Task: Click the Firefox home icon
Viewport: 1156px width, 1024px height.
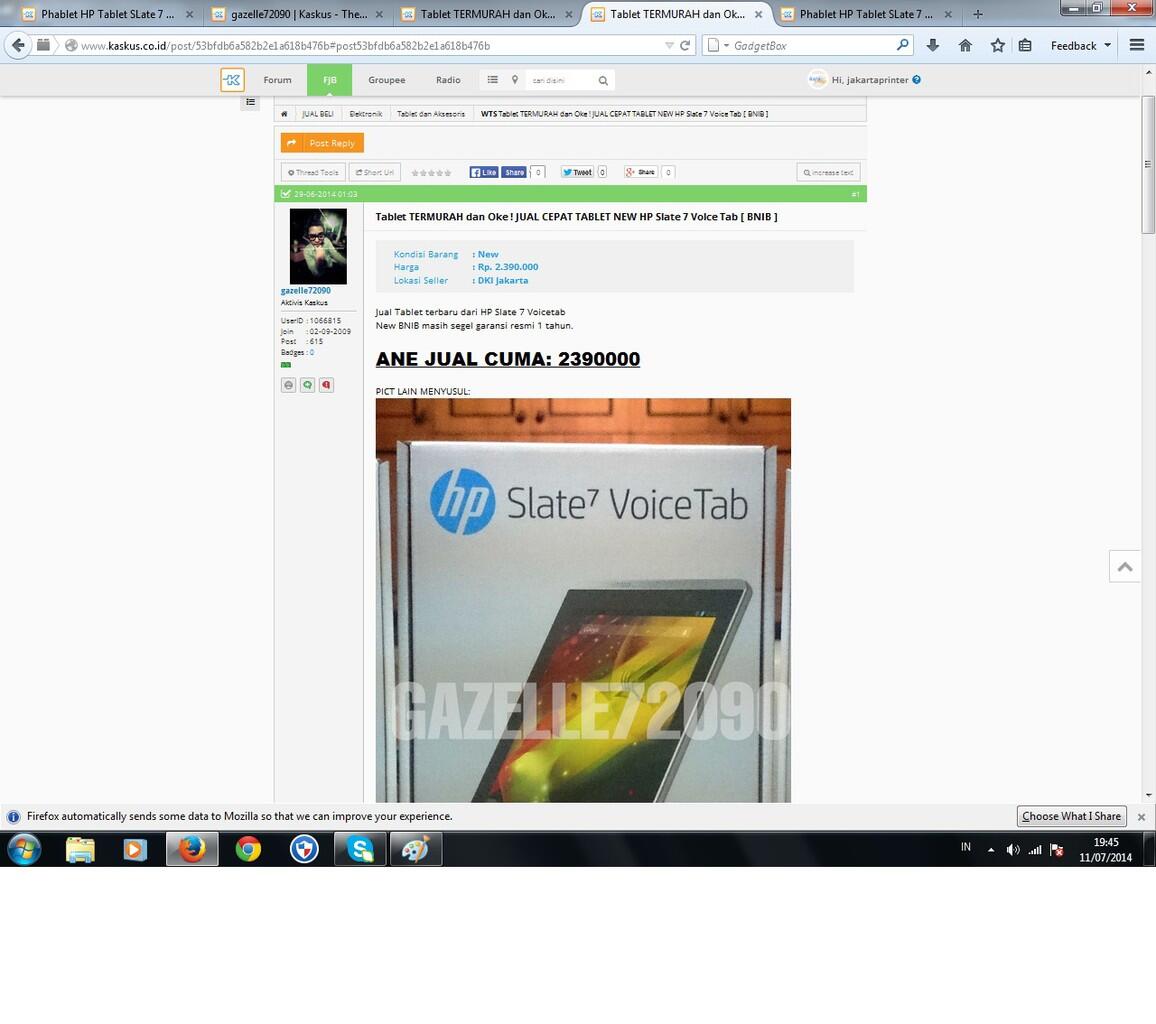Action: pos(965,45)
